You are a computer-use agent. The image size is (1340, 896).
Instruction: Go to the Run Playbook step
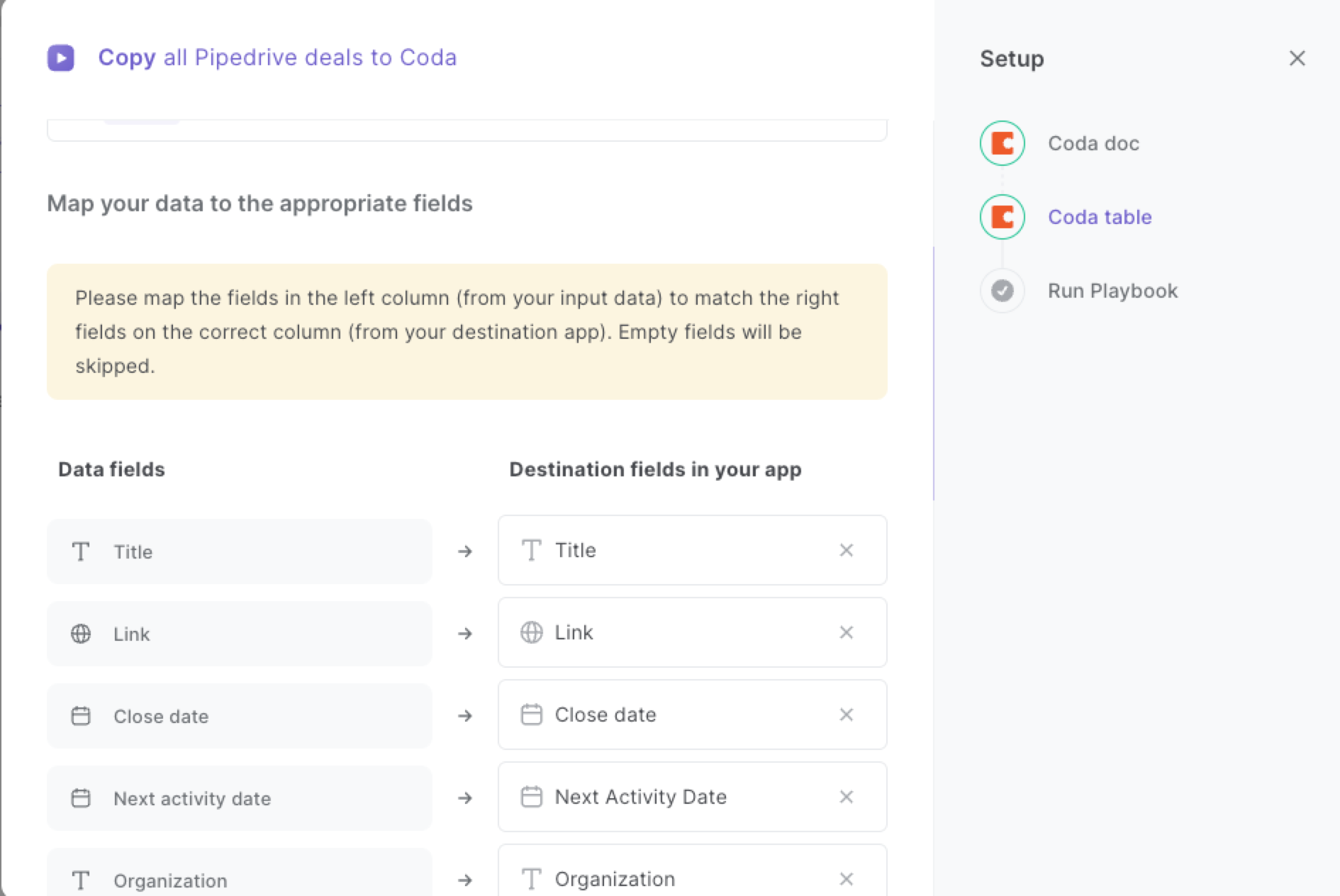pyautogui.click(x=1112, y=291)
